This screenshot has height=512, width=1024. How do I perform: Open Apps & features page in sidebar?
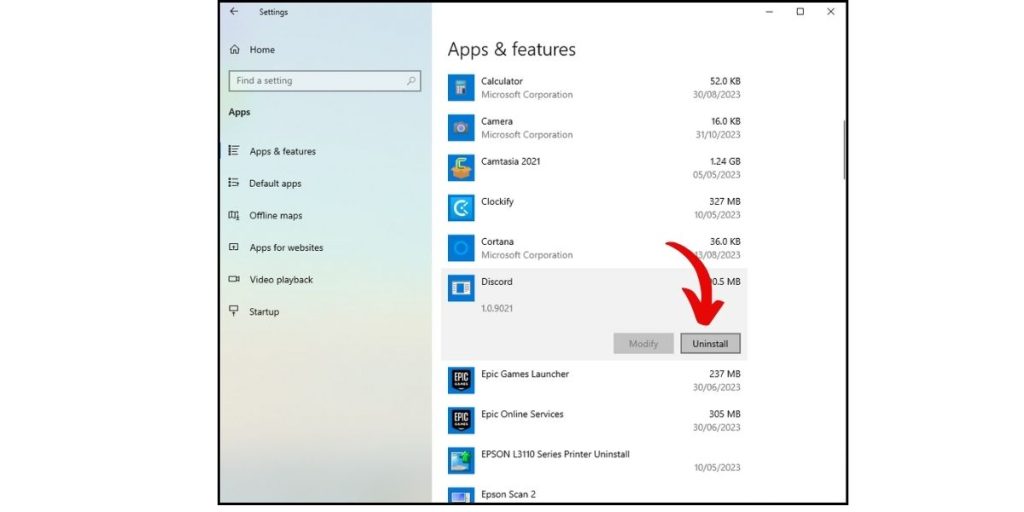click(282, 152)
